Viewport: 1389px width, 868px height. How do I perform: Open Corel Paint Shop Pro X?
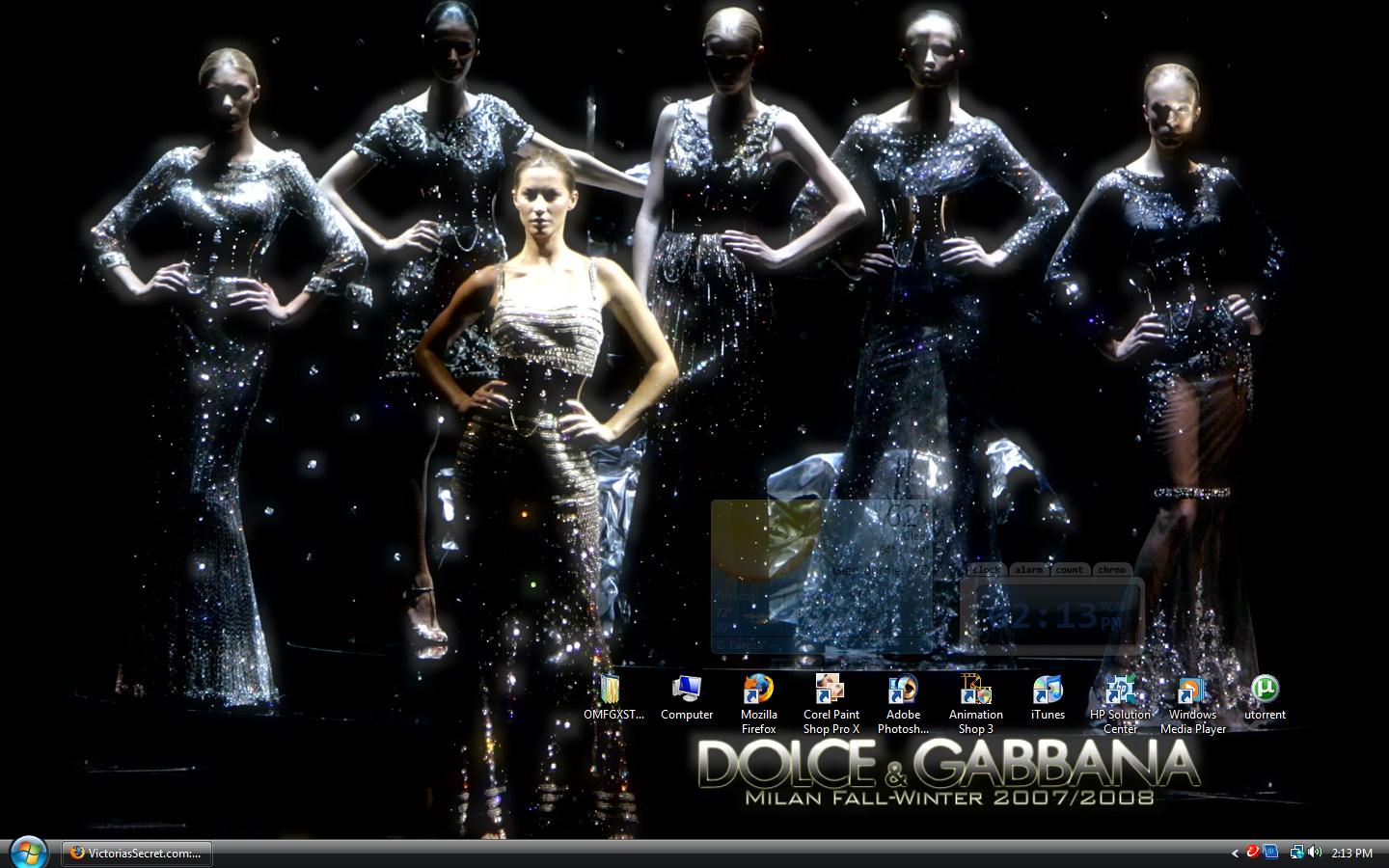[x=831, y=691]
